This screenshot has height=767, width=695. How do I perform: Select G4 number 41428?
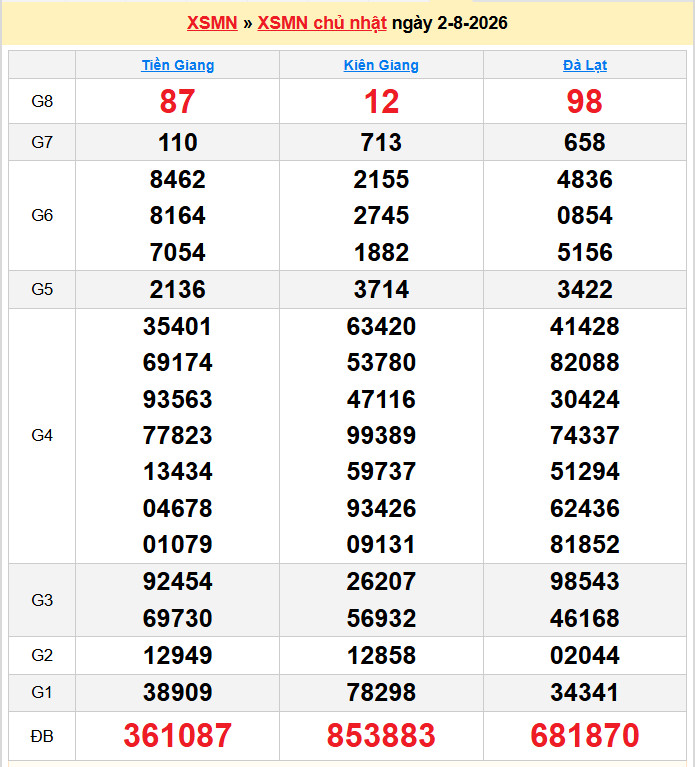(584, 326)
